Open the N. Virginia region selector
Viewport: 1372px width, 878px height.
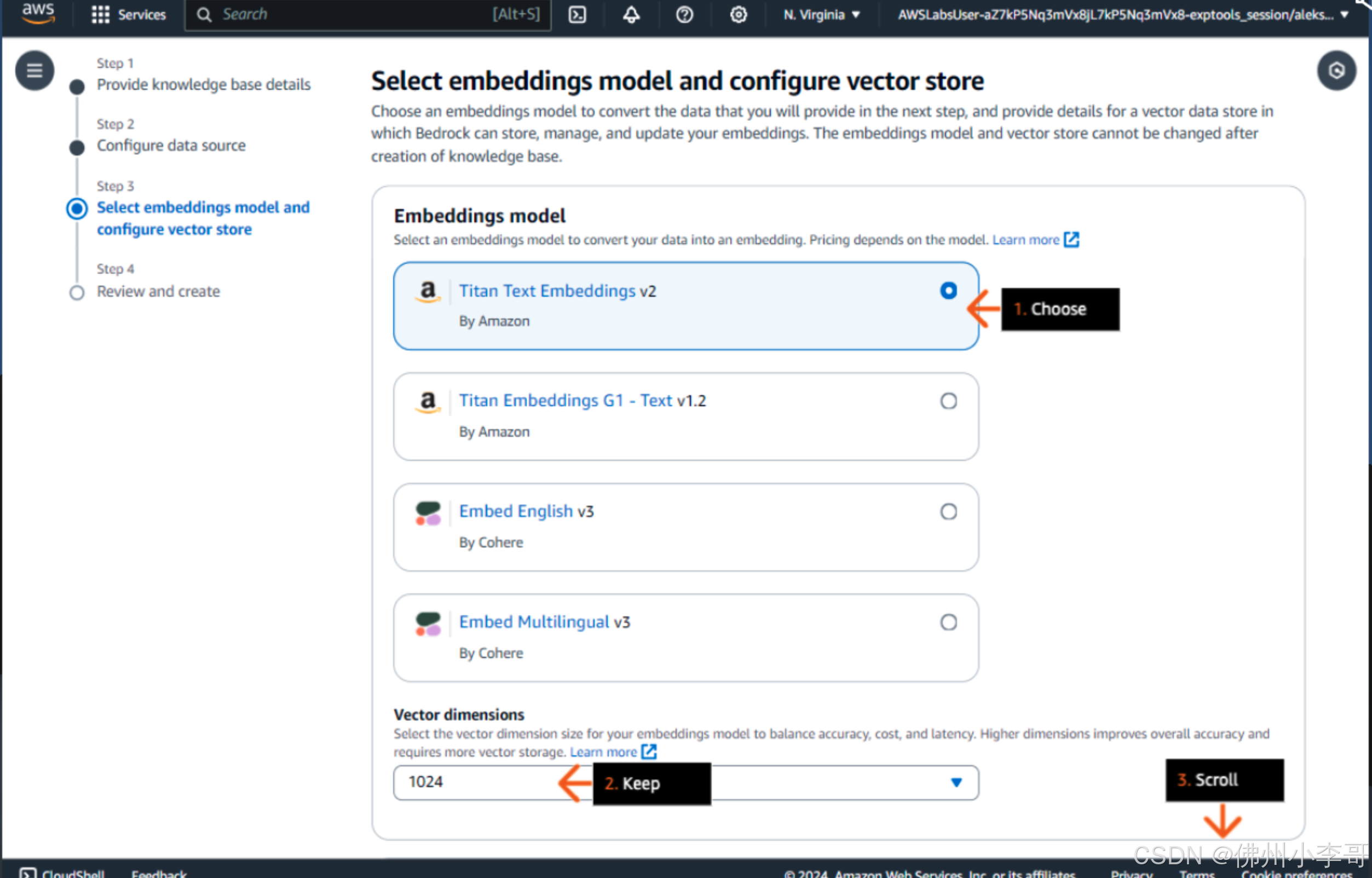coord(821,14)
